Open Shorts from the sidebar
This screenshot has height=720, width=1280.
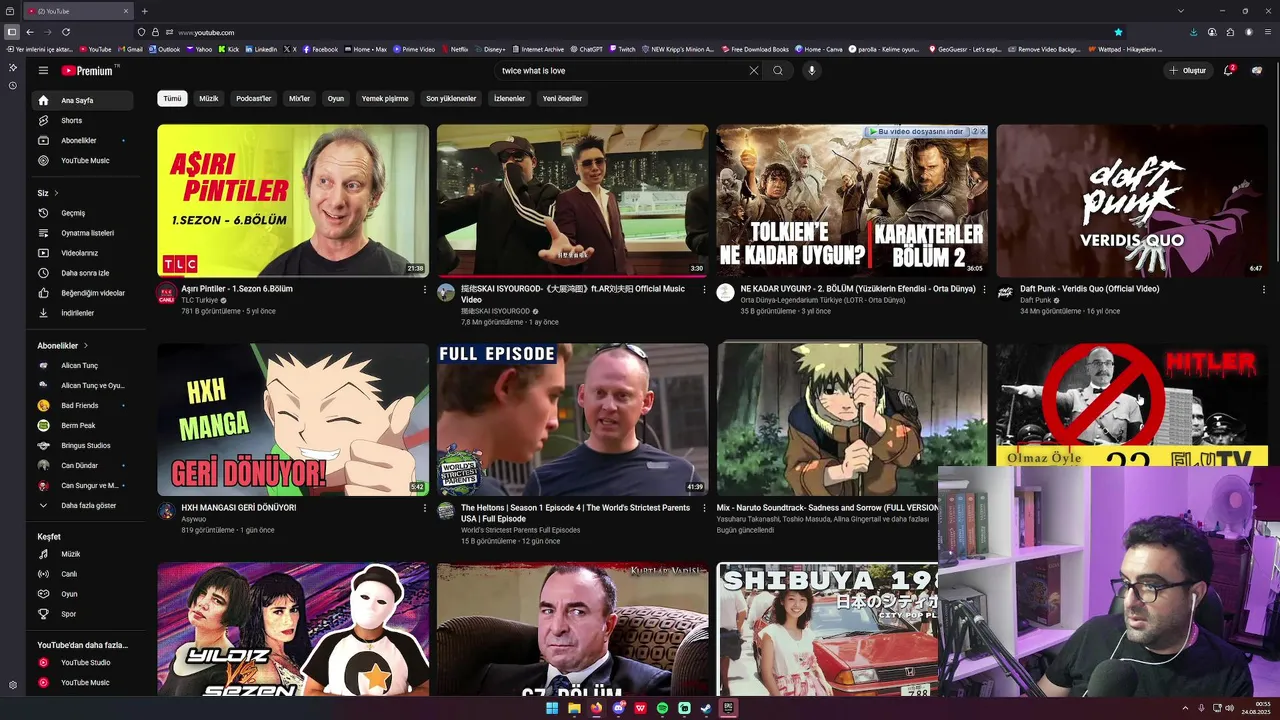(x=80, y=120)
